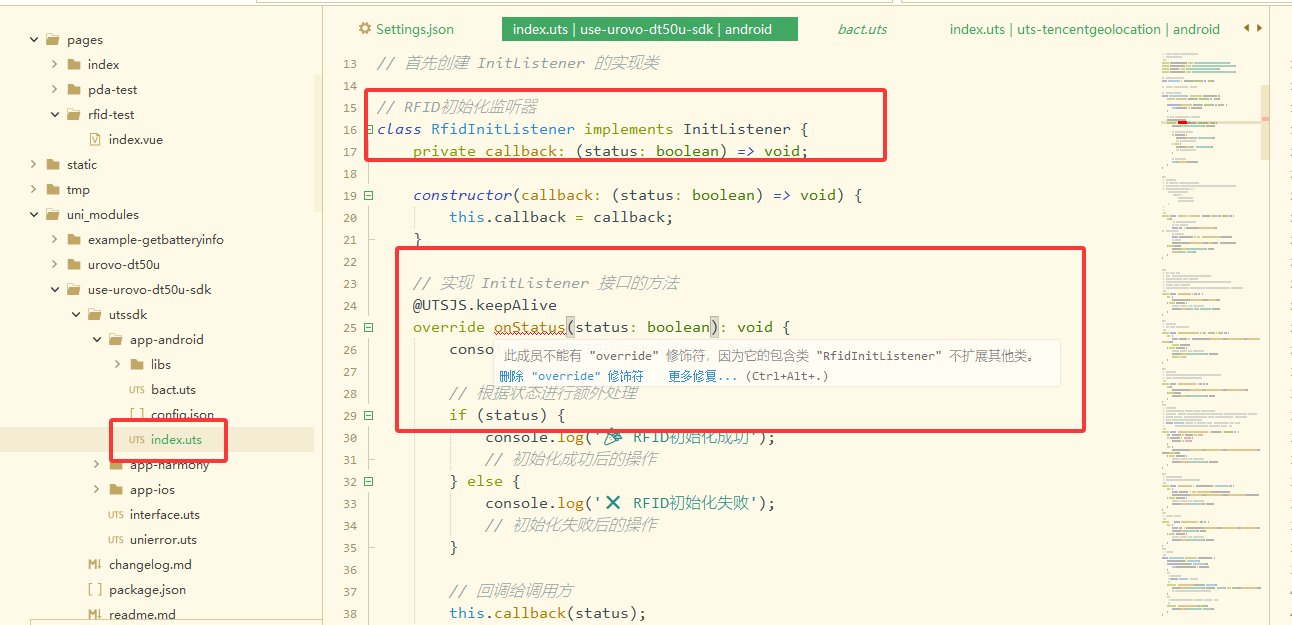Open the index.uts uts-tencentgeolocation tab
The height and width of the screenshot is (625, 1292).
1084,29
